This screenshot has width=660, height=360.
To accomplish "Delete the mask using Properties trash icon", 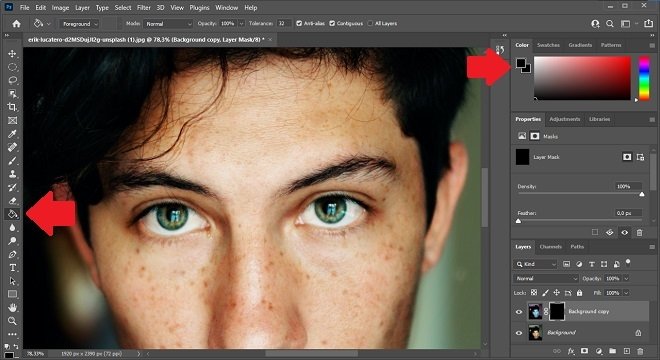I will [x=639, y=232].
